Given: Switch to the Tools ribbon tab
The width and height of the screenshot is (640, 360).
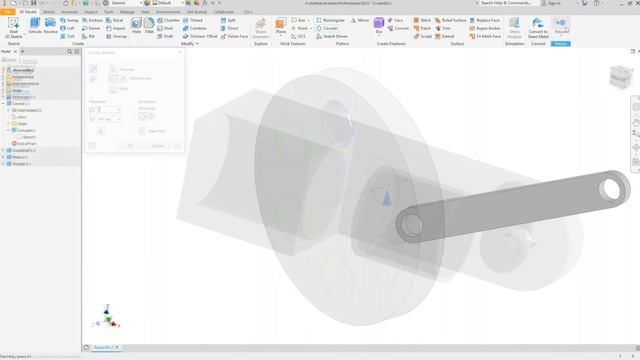Looking at the screenshot, I should point(109,12).
